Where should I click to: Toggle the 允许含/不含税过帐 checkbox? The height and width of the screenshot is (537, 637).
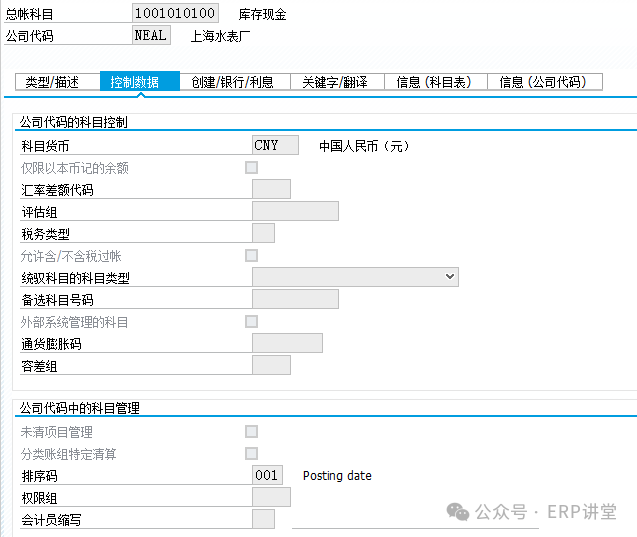coord(251,256)
